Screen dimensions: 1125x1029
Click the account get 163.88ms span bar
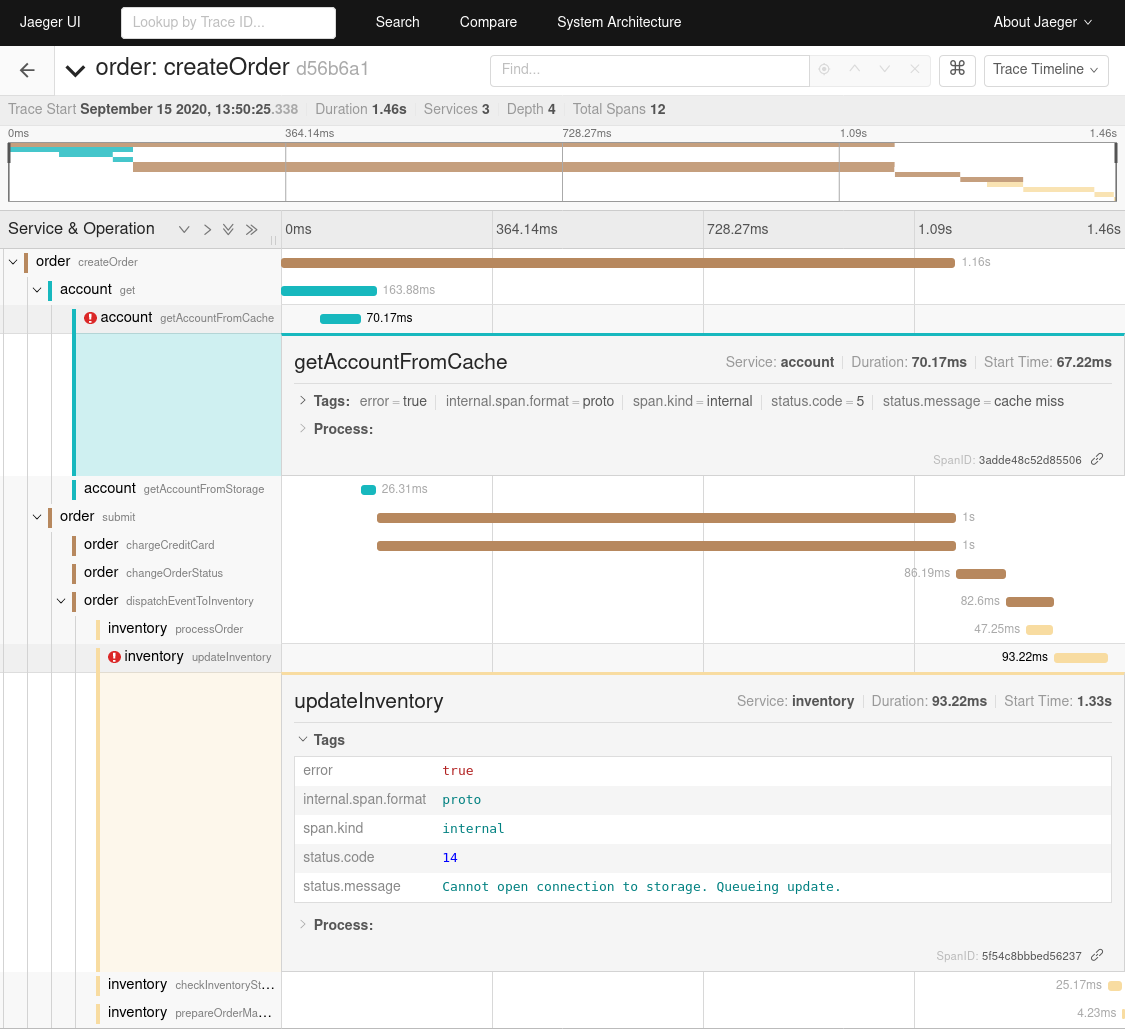[329, 291]
